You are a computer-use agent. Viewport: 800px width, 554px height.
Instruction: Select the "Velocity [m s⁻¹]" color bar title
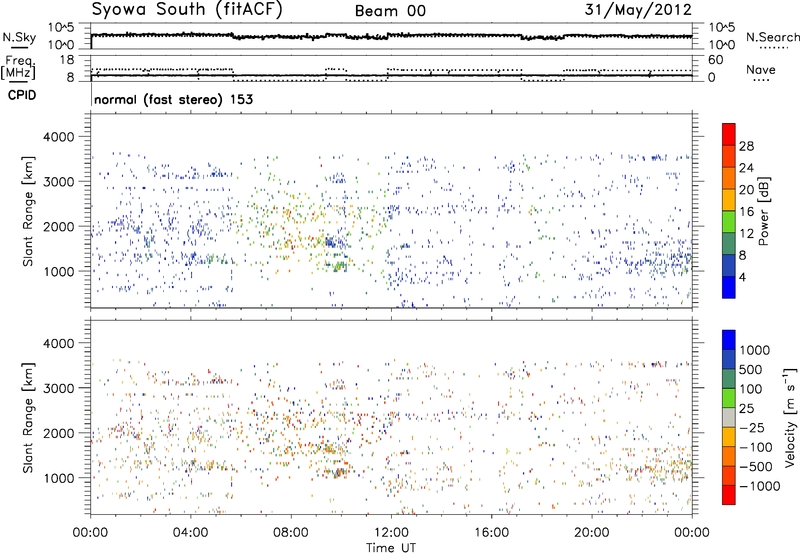(790, 417)
